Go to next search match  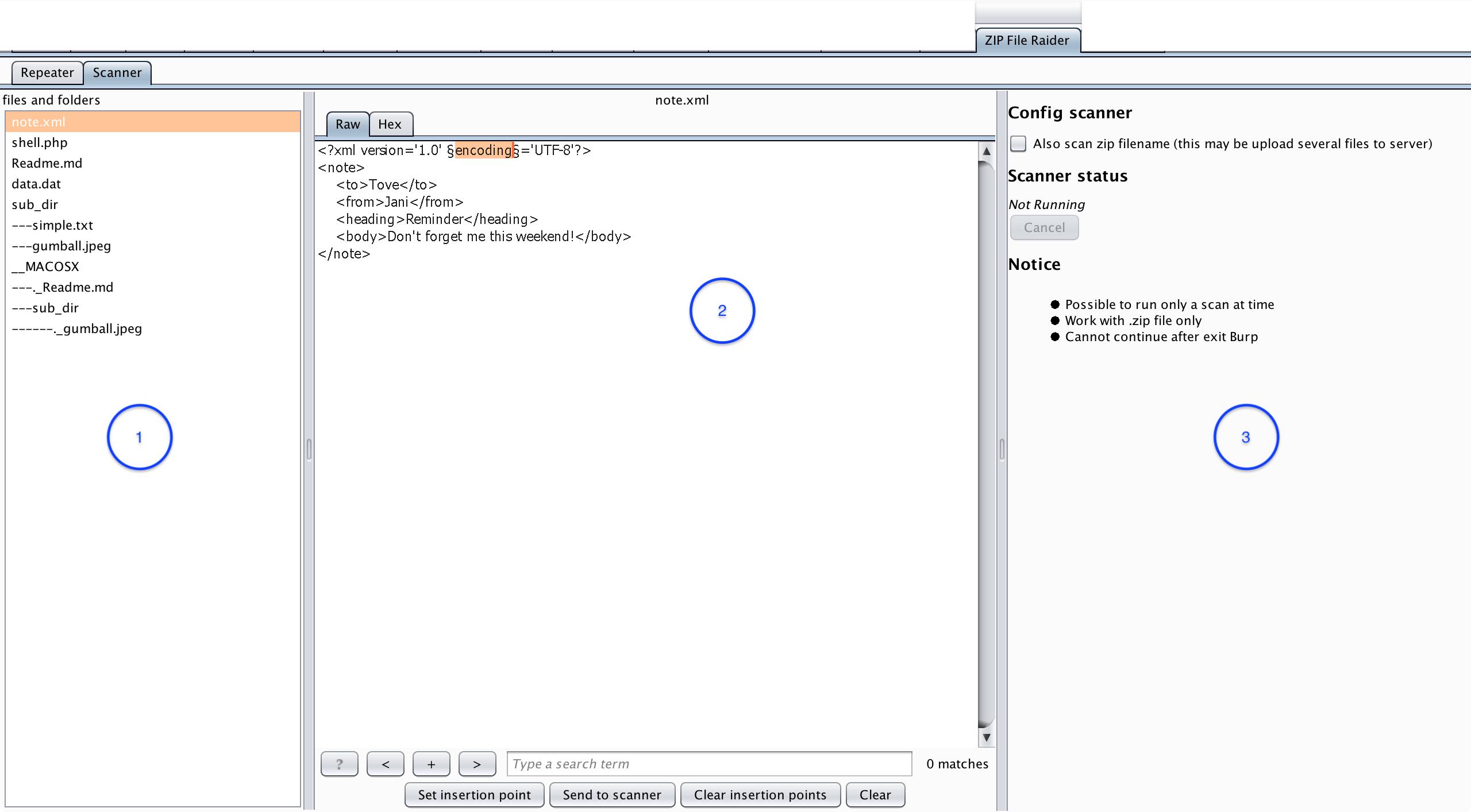tap(477, 764)
